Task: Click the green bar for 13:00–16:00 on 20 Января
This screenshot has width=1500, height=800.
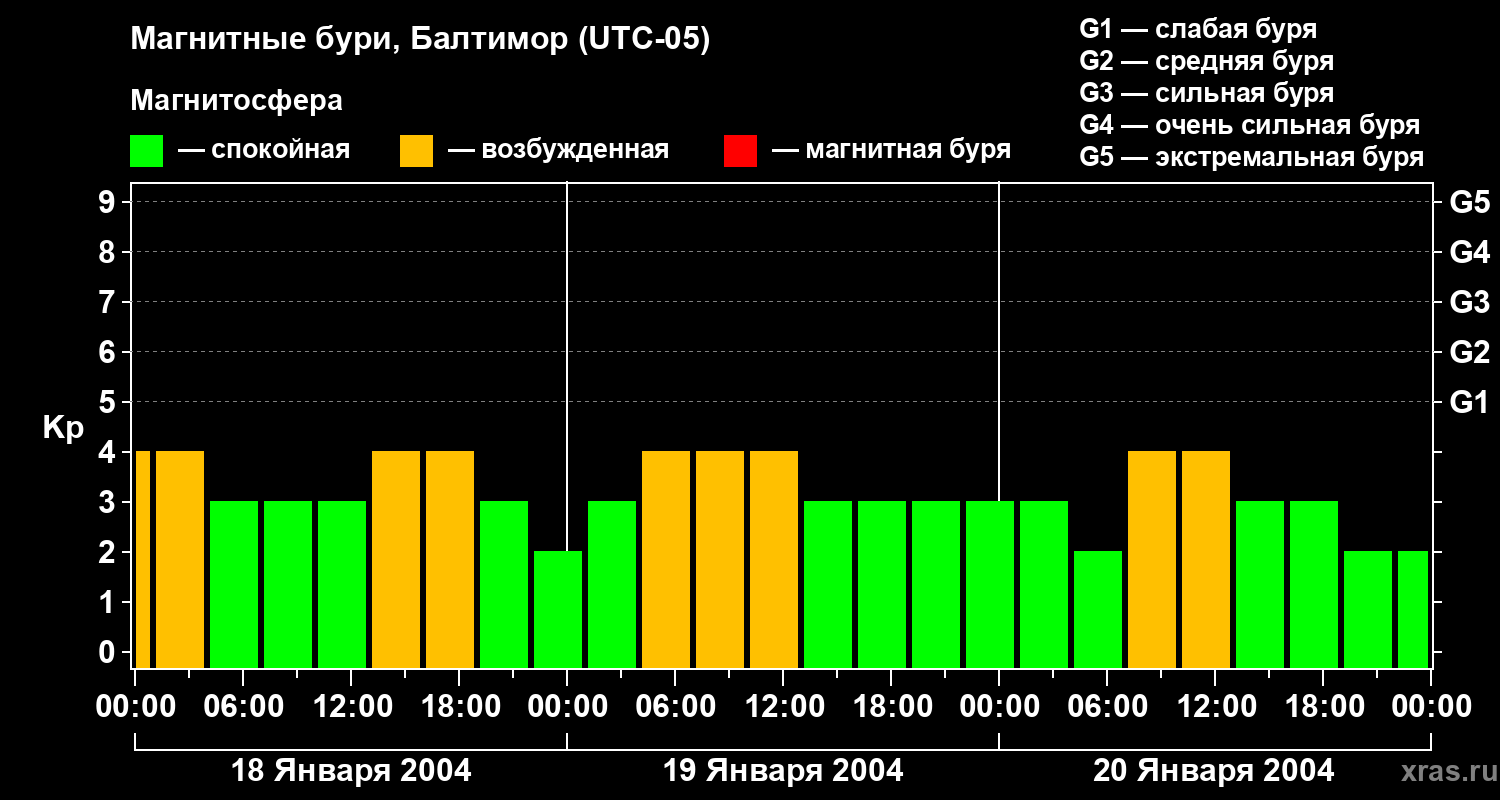Action: point(1260,584)
